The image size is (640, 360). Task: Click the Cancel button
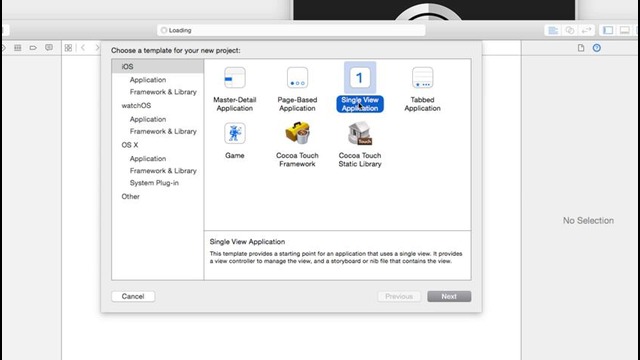click(x=133, y=296)
